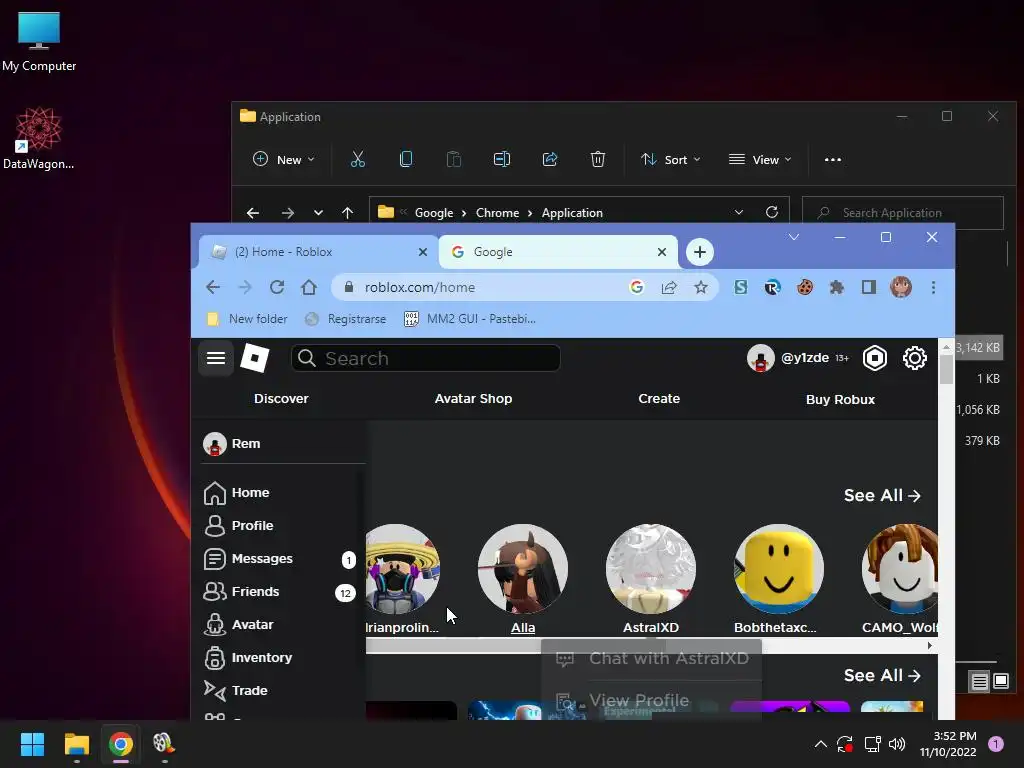Viewport: 1024px width, 768px height.
Task: Open Registrarse bookmark
Action: pyautogui.click(x=346, y=319)
